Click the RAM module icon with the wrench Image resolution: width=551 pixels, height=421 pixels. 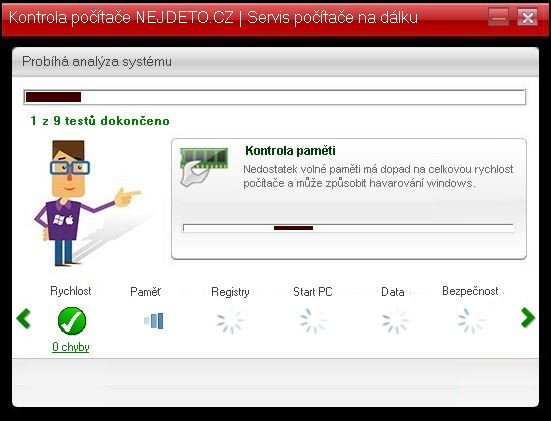203,167
